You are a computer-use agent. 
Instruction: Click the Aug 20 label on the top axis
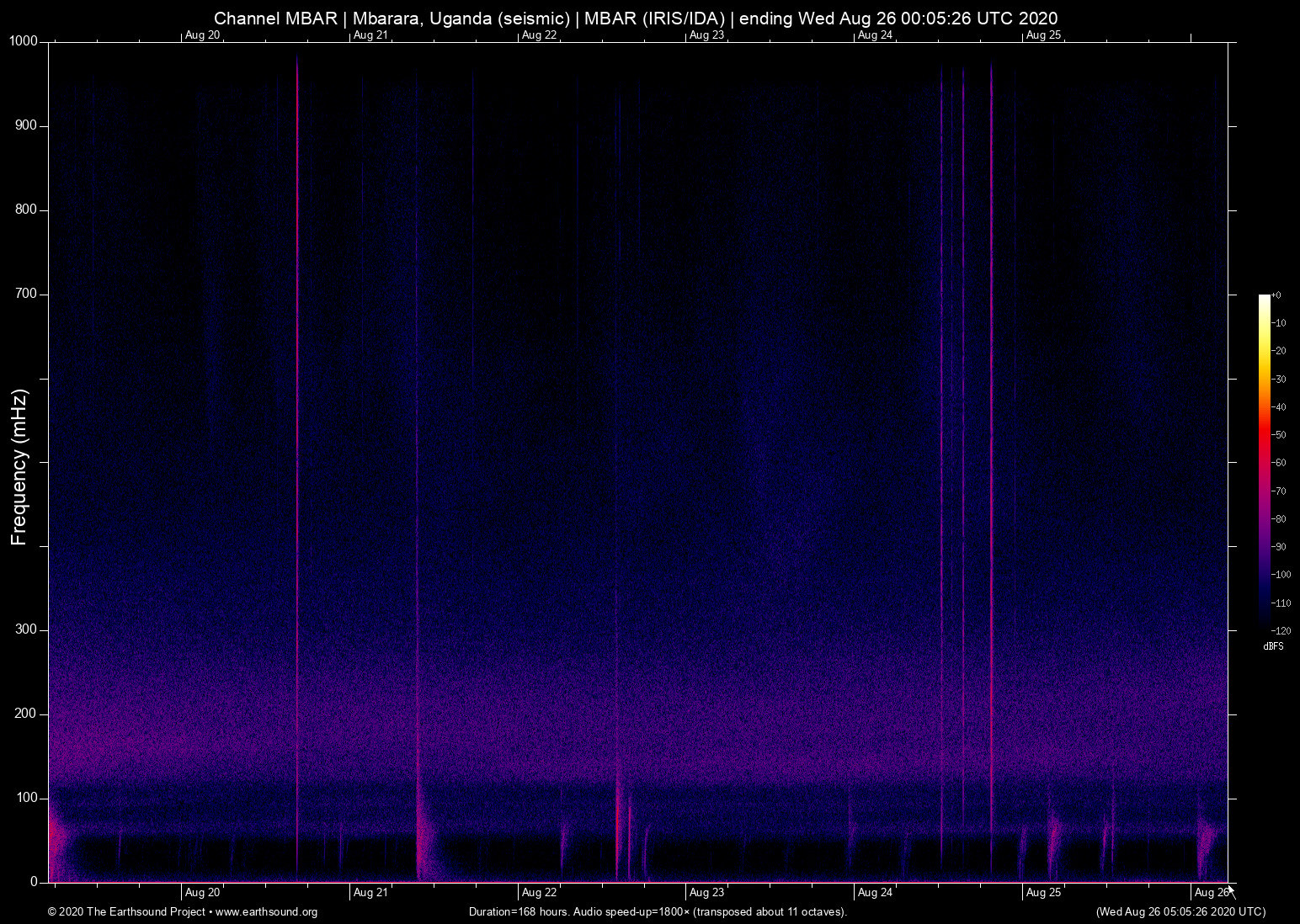coord(202,35)
